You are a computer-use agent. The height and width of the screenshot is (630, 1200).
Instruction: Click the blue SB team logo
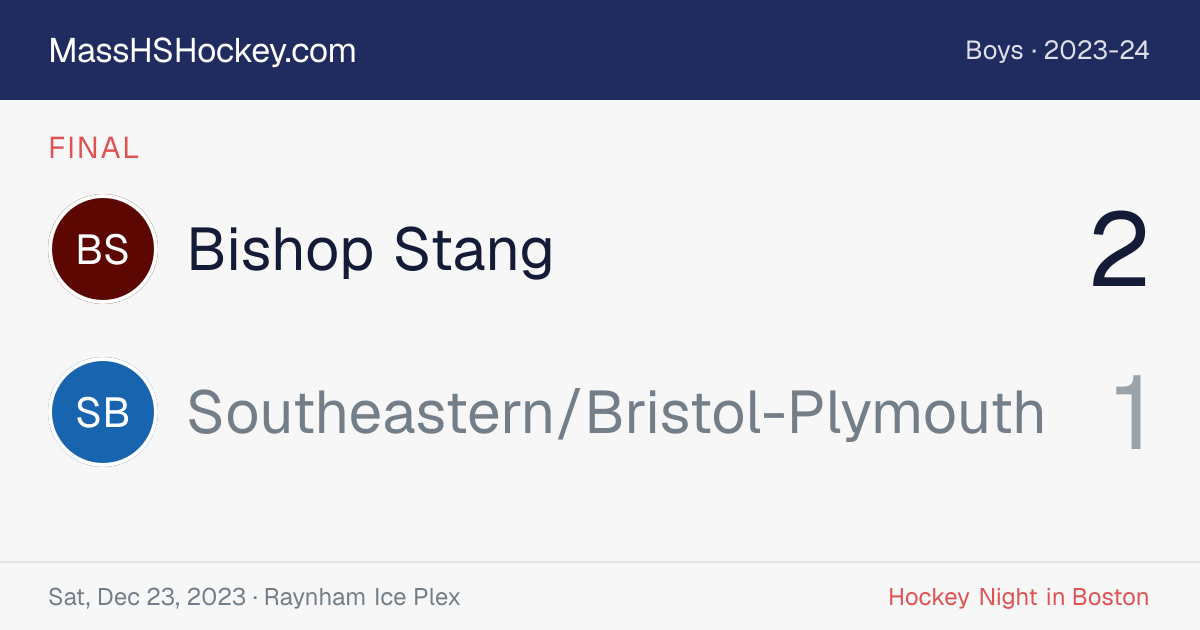point(103,412)
